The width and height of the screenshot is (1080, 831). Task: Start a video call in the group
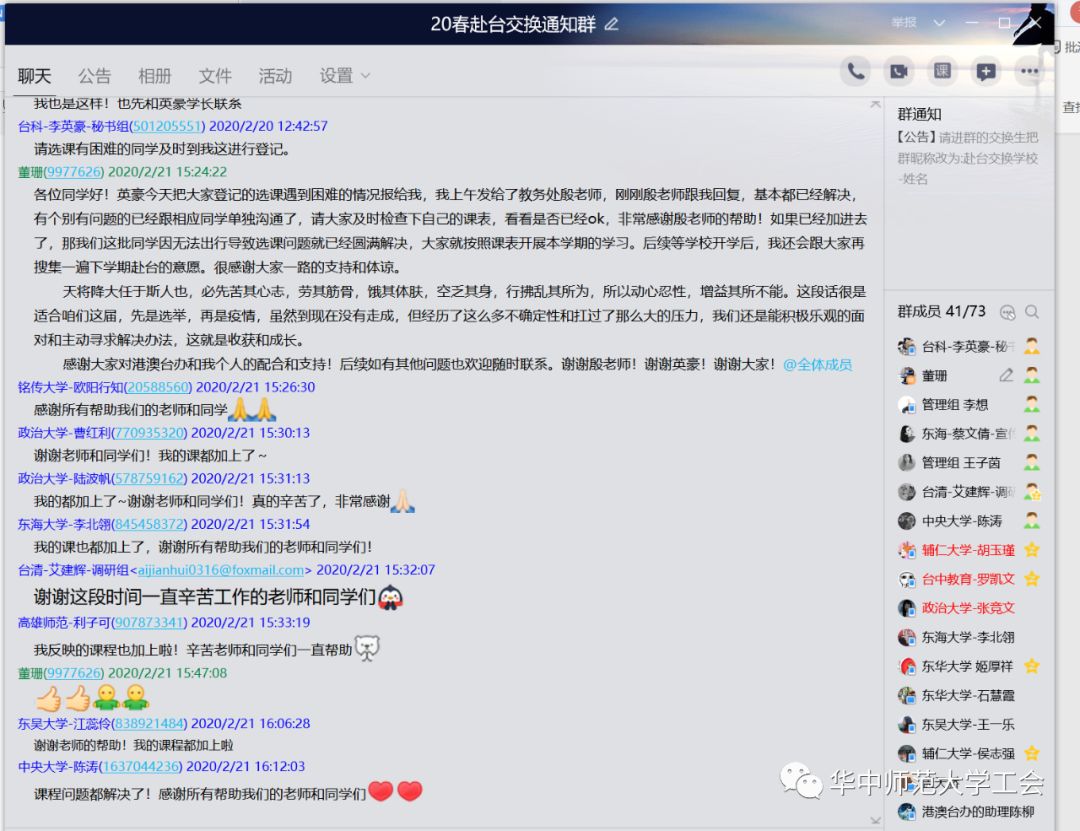pos(899,71)
